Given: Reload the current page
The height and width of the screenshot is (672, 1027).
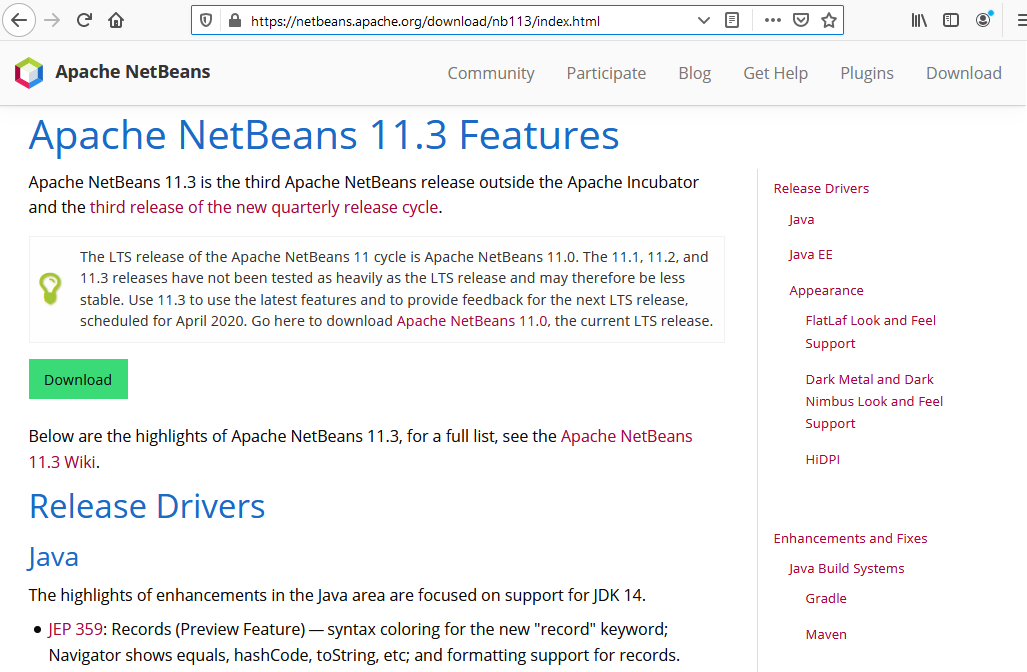Looking at the screenshot, I should point(84,20).
